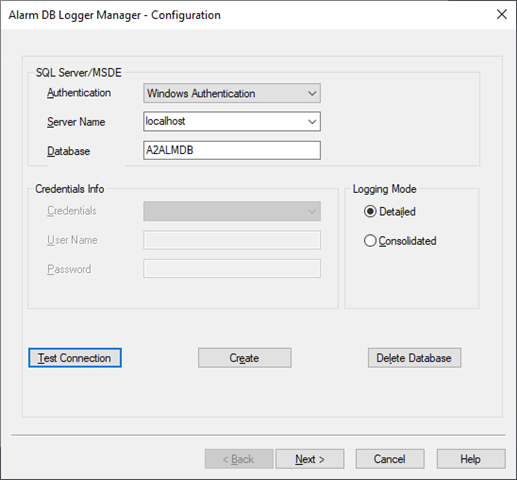Click the User Name field

[x=232, y=240]
